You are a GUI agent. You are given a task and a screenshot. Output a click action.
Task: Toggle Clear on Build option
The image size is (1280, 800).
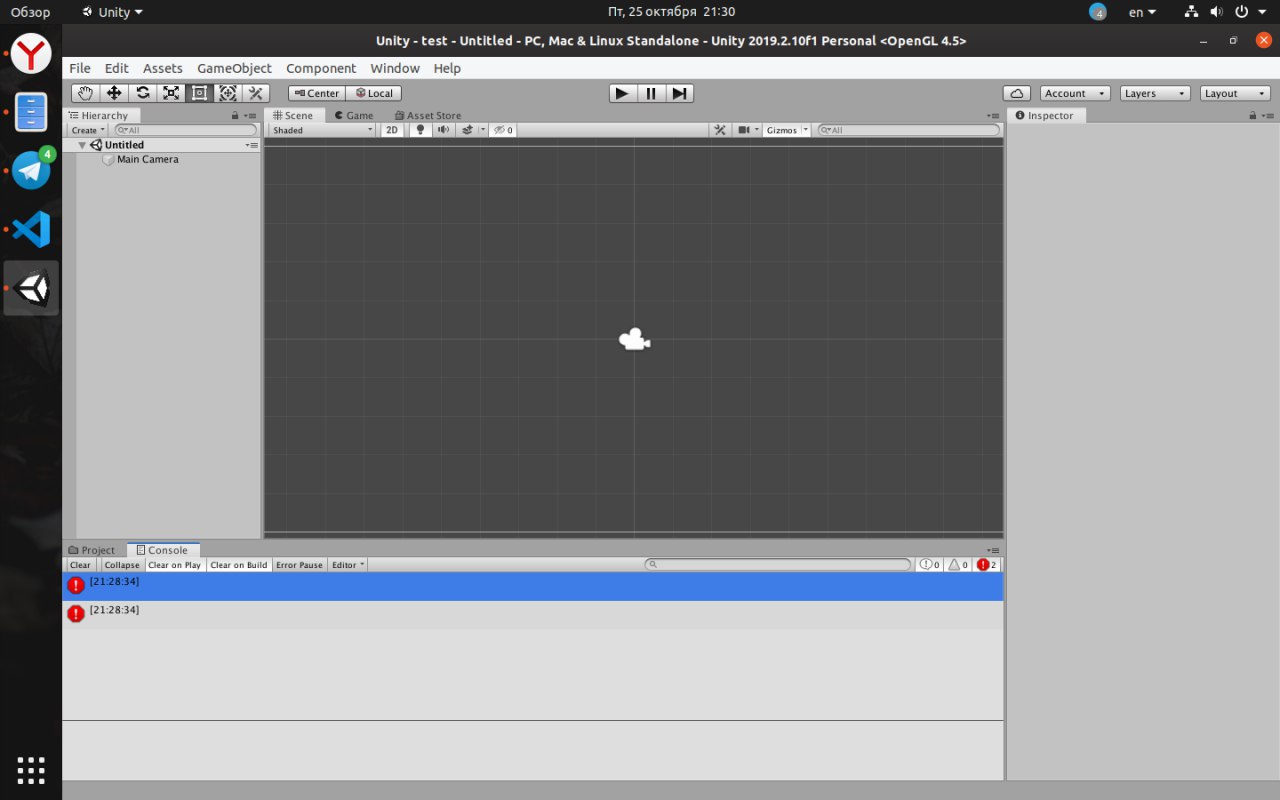239,565
